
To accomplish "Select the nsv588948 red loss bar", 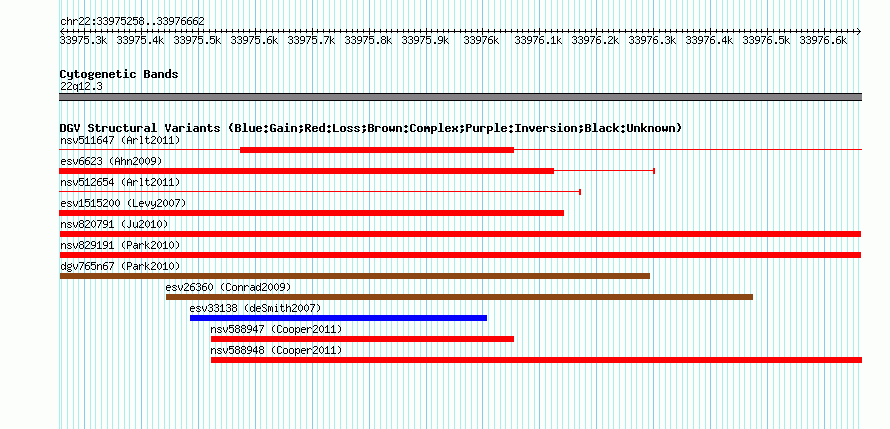I will (x=536, y=360).
